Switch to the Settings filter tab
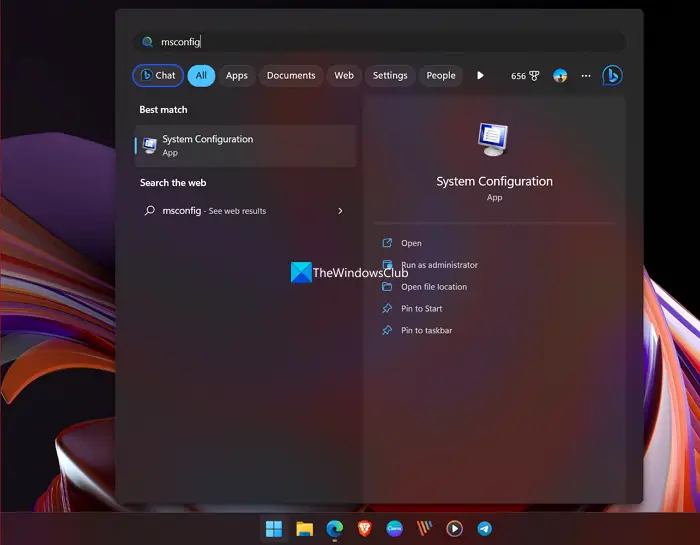Viewport: 700px width, 545px height. [x=390, y=76]
